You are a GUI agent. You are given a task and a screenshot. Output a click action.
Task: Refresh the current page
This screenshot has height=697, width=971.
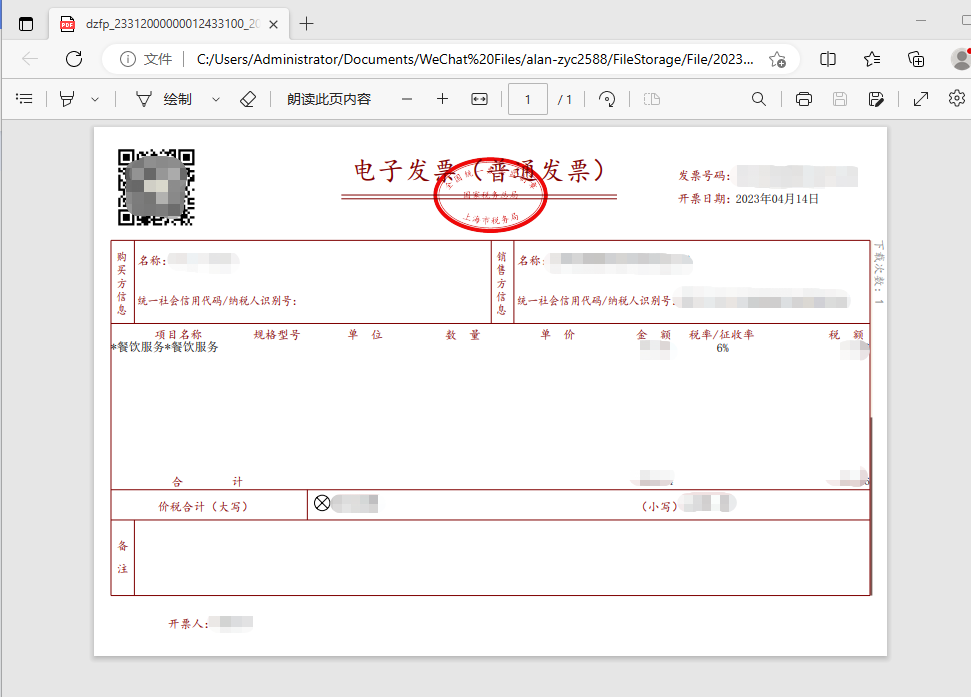(x=74, y=59)
